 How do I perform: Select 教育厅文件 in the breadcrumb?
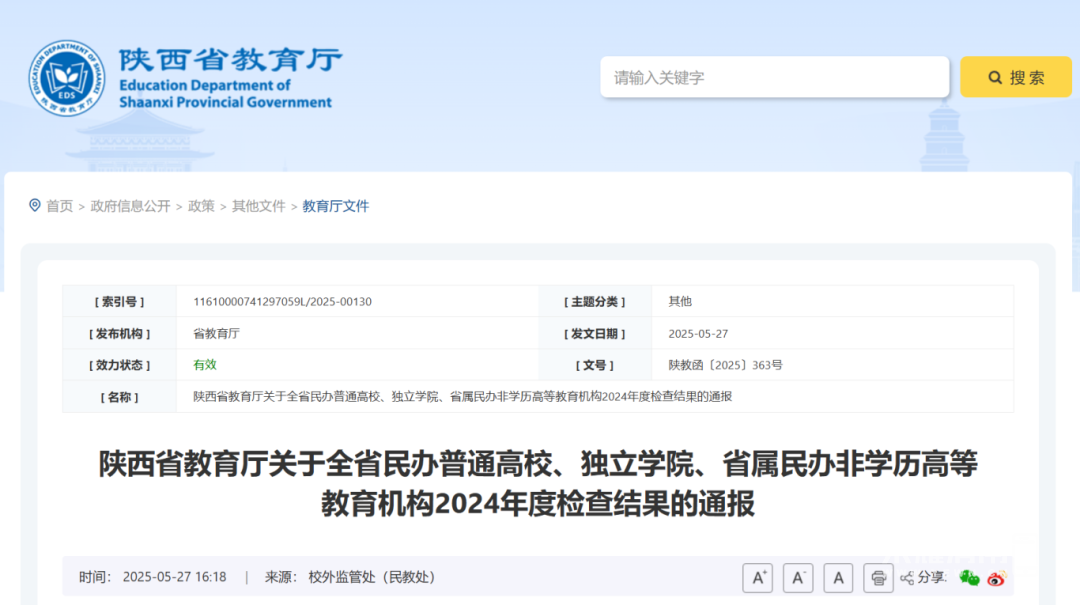pos(336,206)
